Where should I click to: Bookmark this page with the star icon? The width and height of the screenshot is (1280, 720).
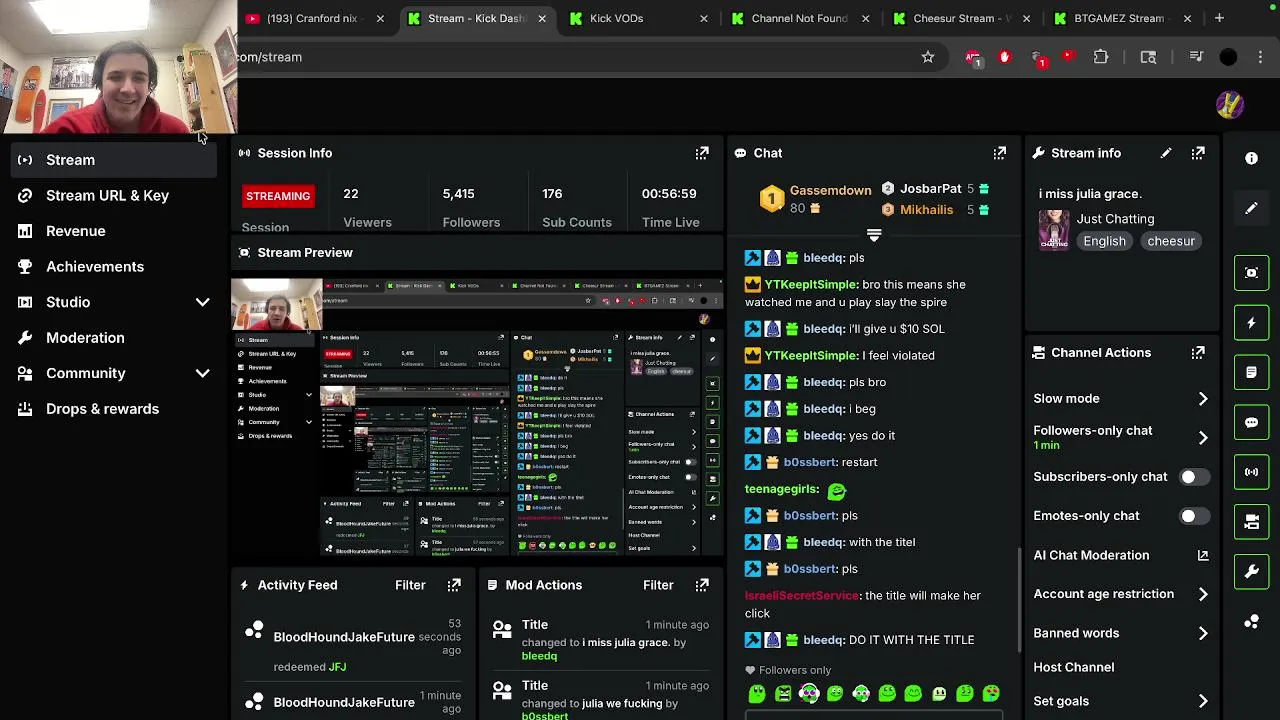(x=928, y=57)
